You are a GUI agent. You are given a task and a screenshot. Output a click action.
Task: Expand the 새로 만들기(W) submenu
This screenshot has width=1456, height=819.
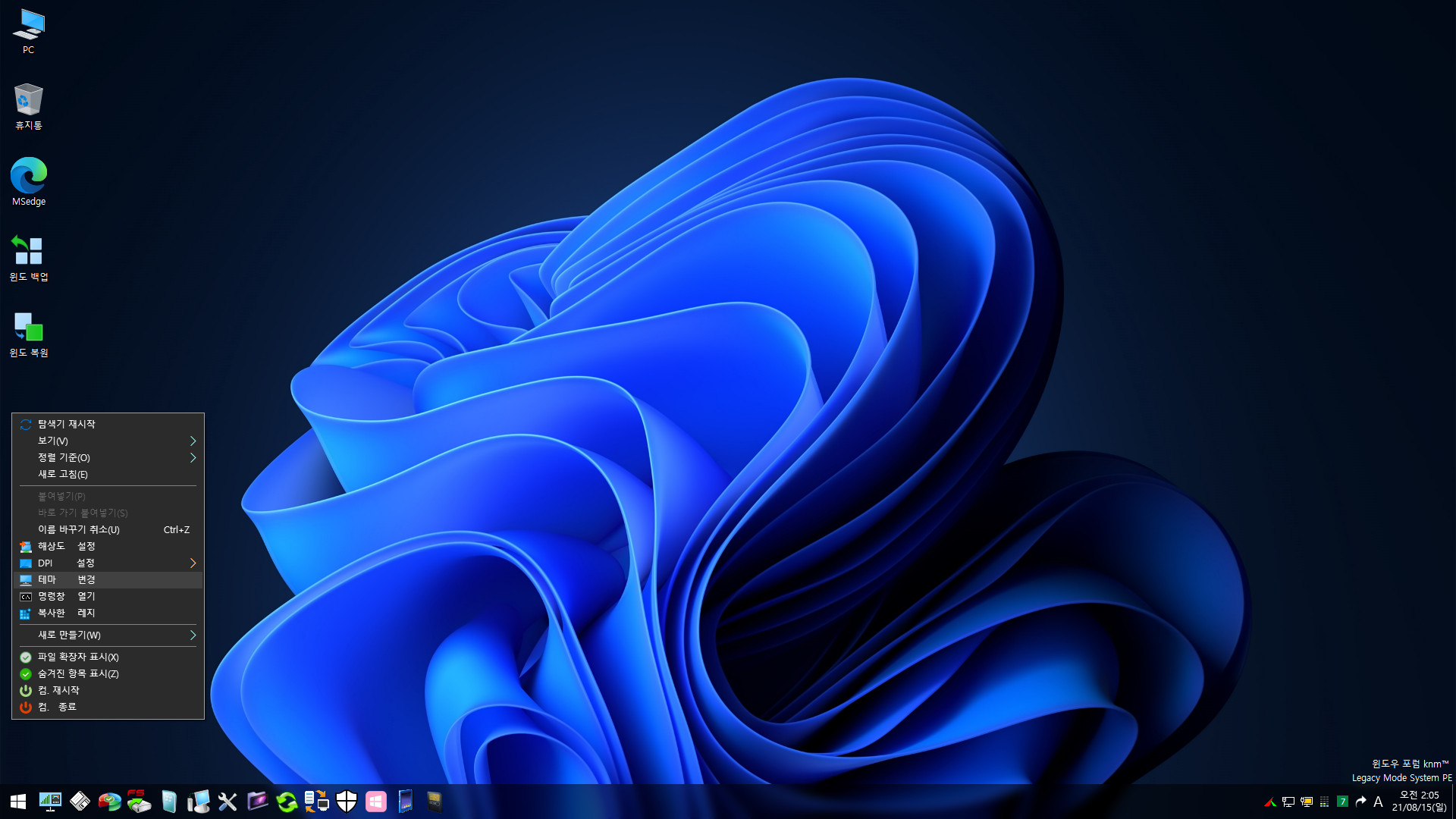(x=108, y=635)
